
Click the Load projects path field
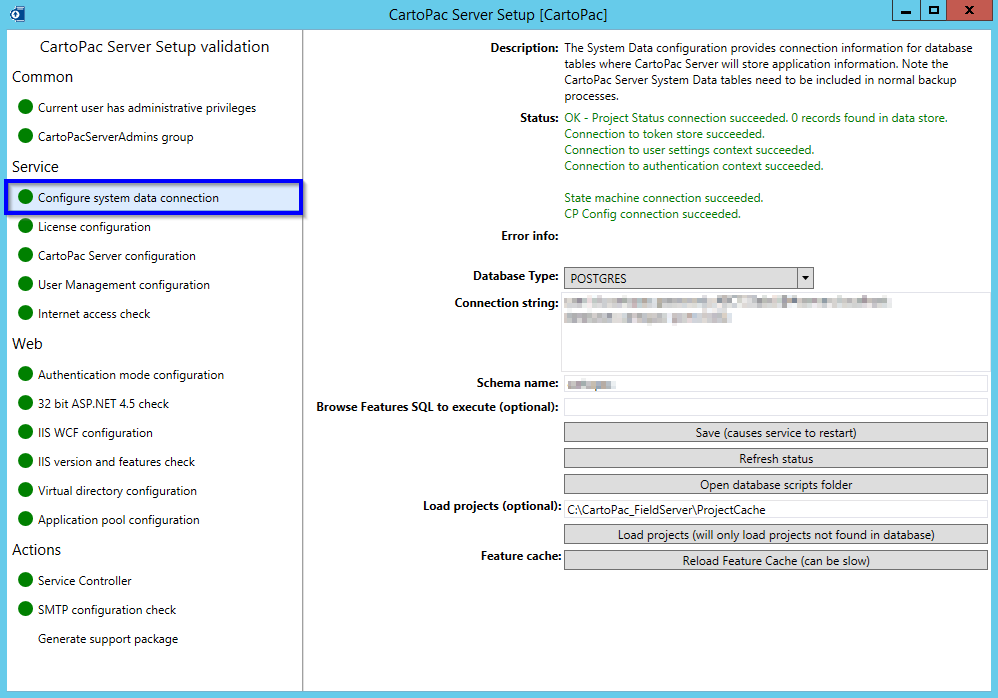point(776,509)
